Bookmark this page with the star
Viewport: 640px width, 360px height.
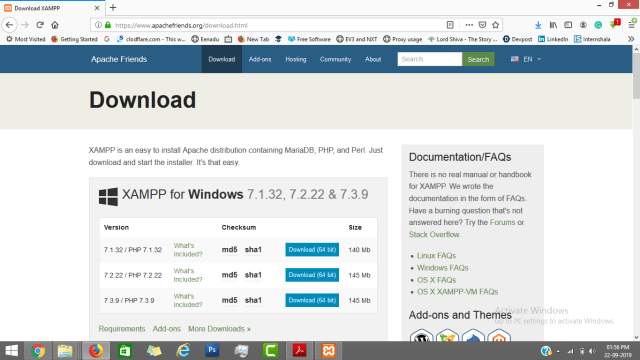click(496, 25)
